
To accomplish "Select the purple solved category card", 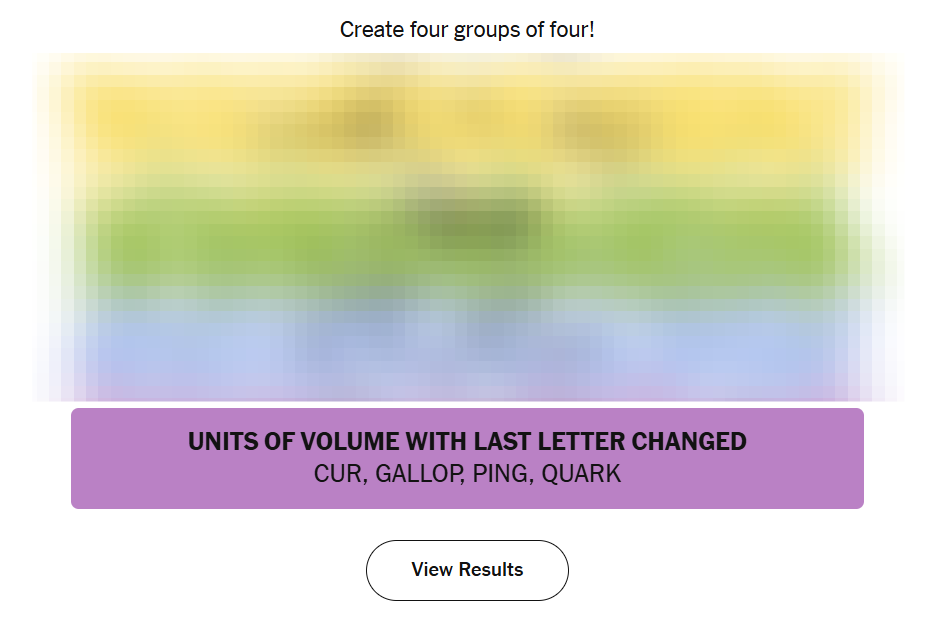I will [x=467, y=458].
